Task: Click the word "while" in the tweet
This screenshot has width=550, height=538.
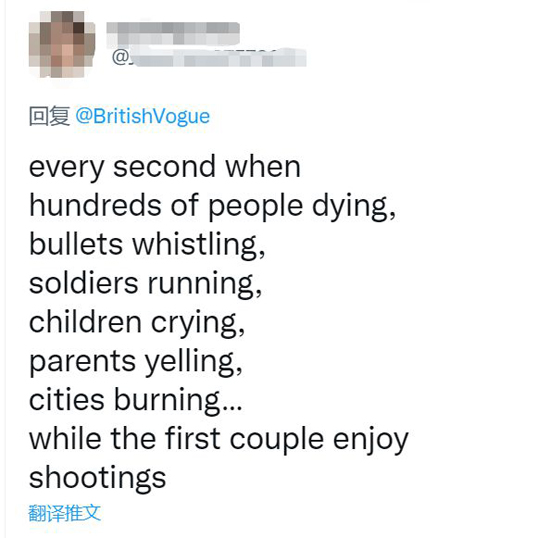Action: click(65, 438)
